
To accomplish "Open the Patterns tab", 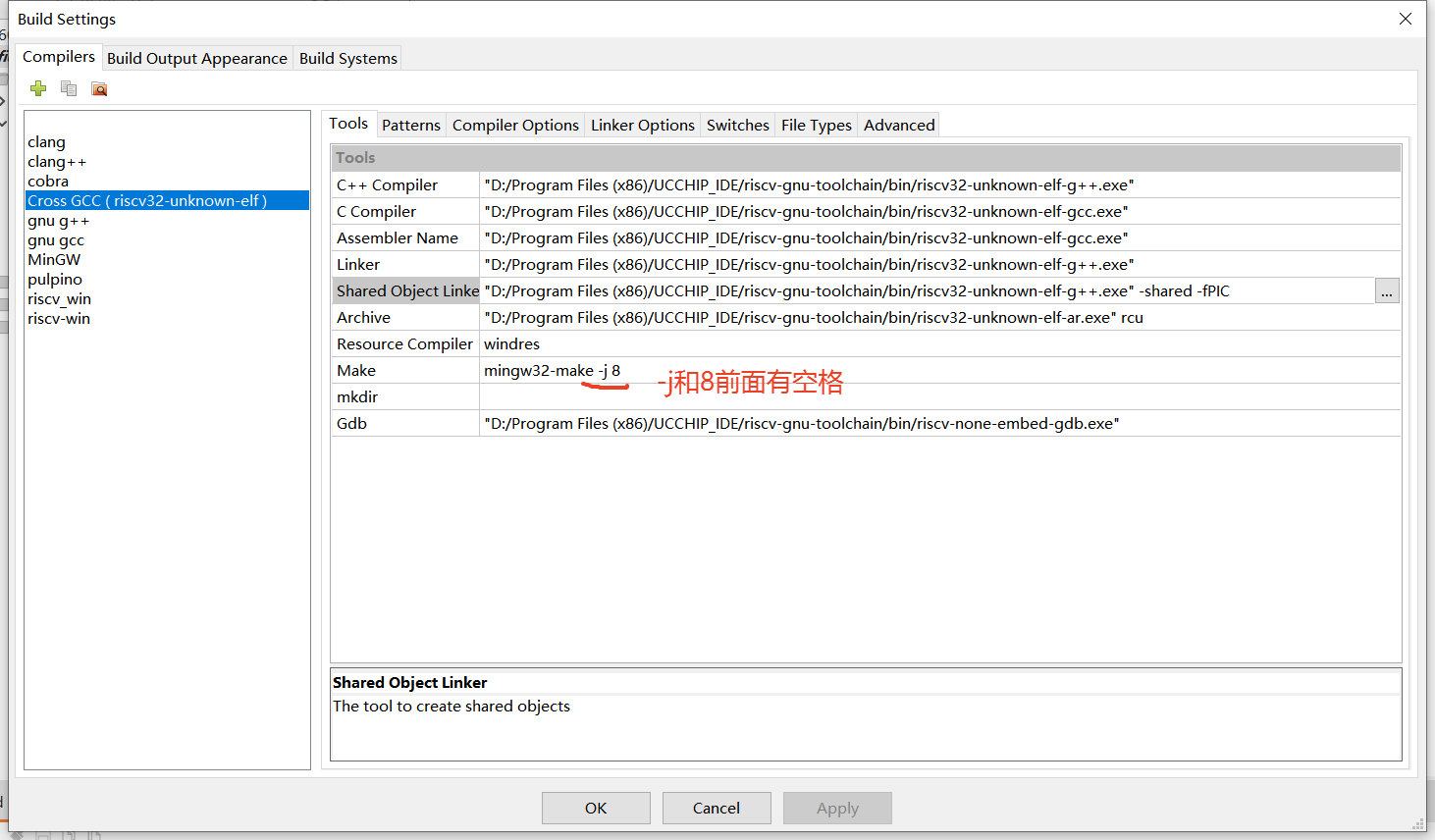I will 411,125.
